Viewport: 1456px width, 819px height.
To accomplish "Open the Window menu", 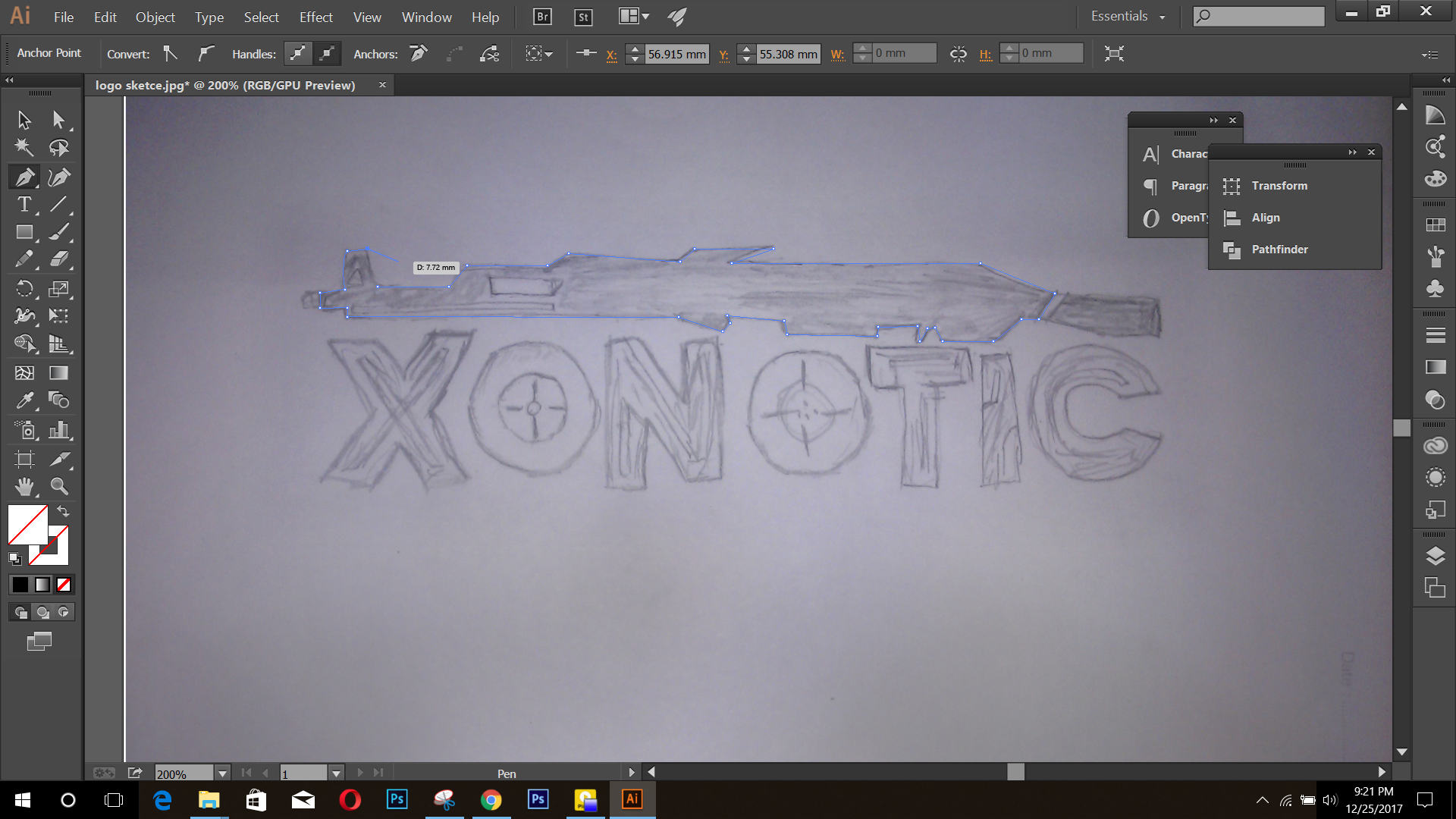I will [x=426, y=17].
